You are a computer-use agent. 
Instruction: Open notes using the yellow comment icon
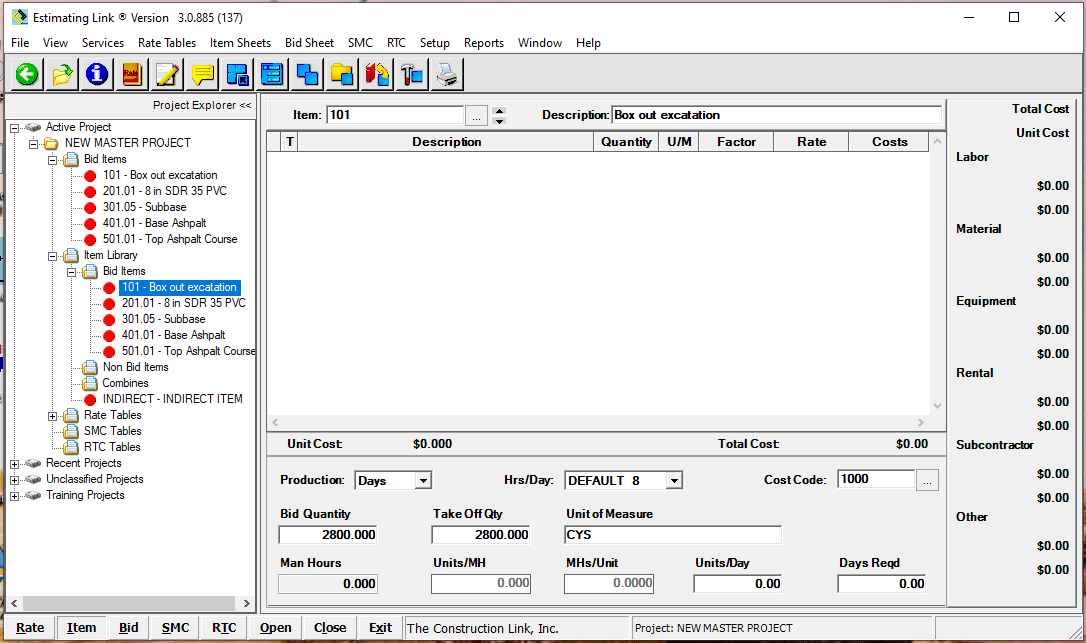(201, 74)
